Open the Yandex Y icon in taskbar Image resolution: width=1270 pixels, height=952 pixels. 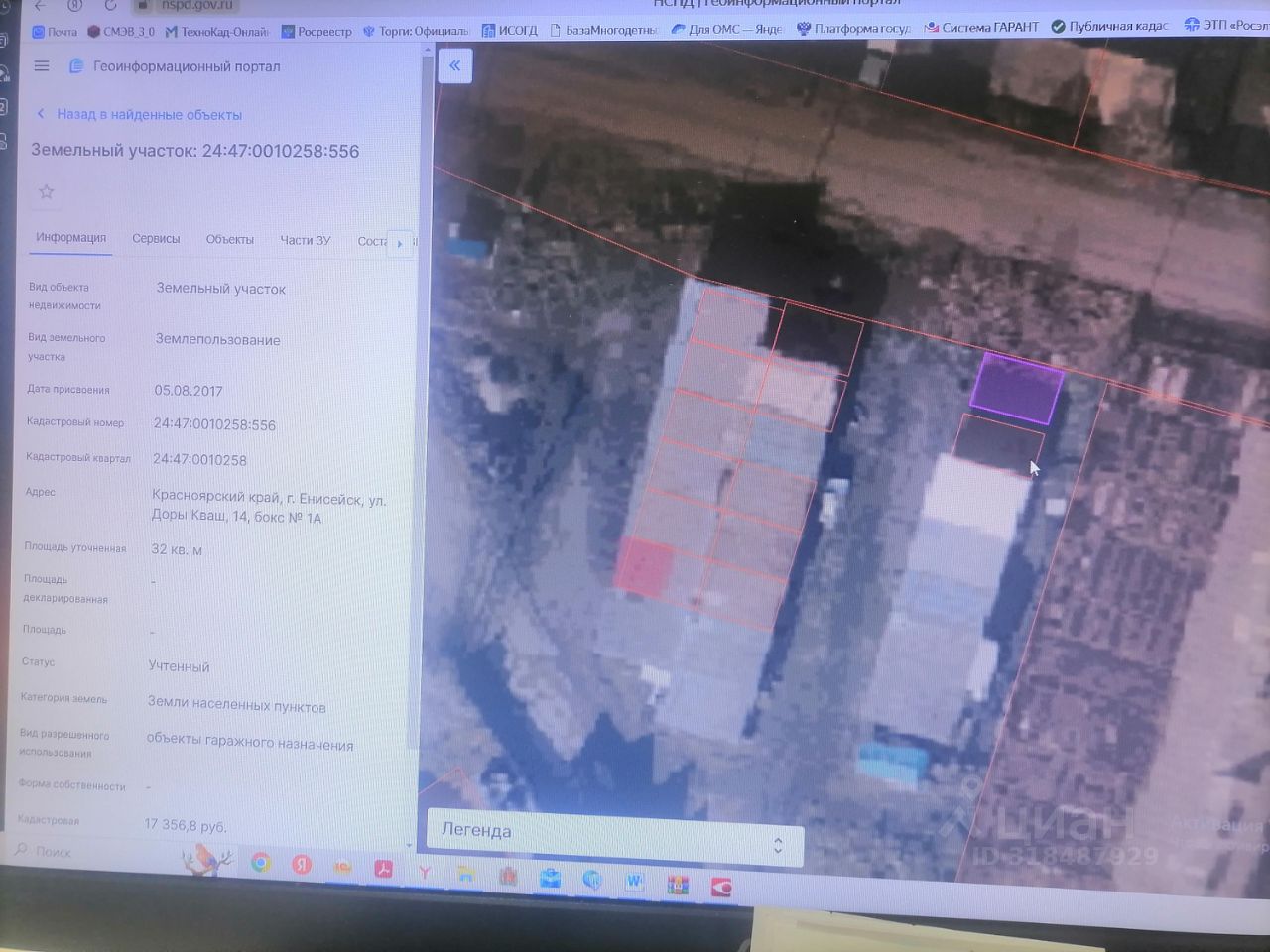click(x=425, y=873)
